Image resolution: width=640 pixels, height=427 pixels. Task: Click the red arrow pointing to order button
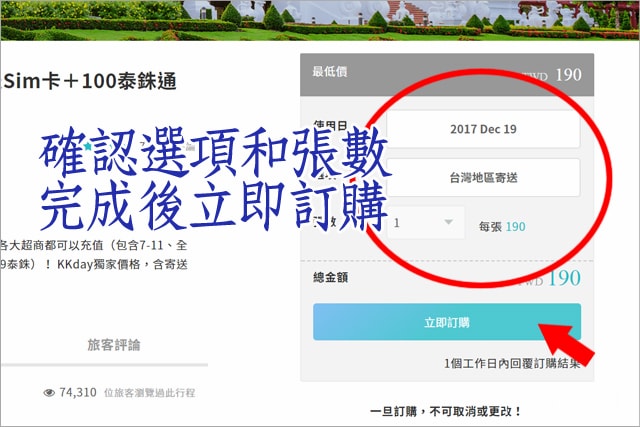tap(566, 343)
